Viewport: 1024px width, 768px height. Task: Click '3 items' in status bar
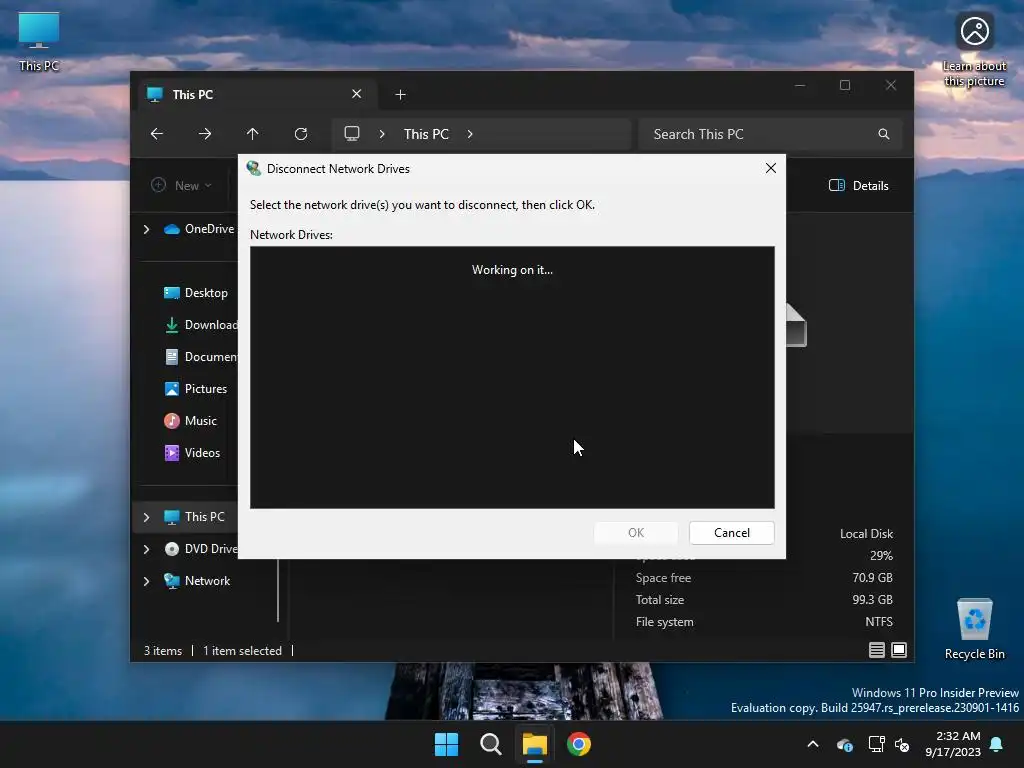163,650
